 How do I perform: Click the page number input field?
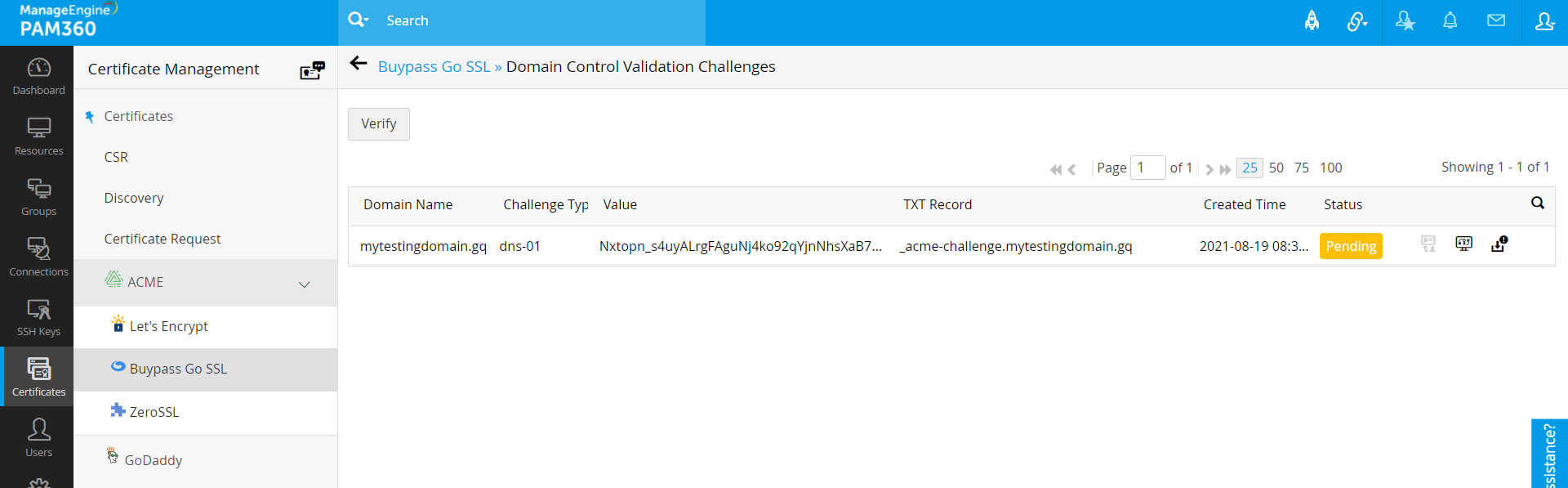1147,168
